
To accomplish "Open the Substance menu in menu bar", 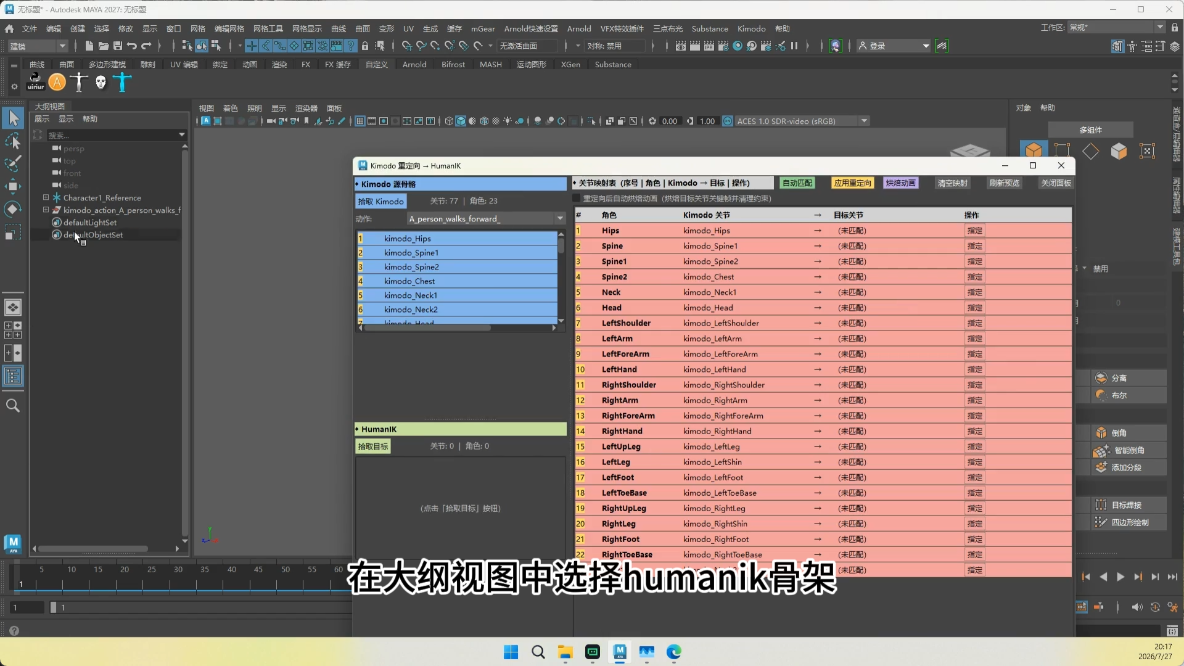I will pos(709,29).
